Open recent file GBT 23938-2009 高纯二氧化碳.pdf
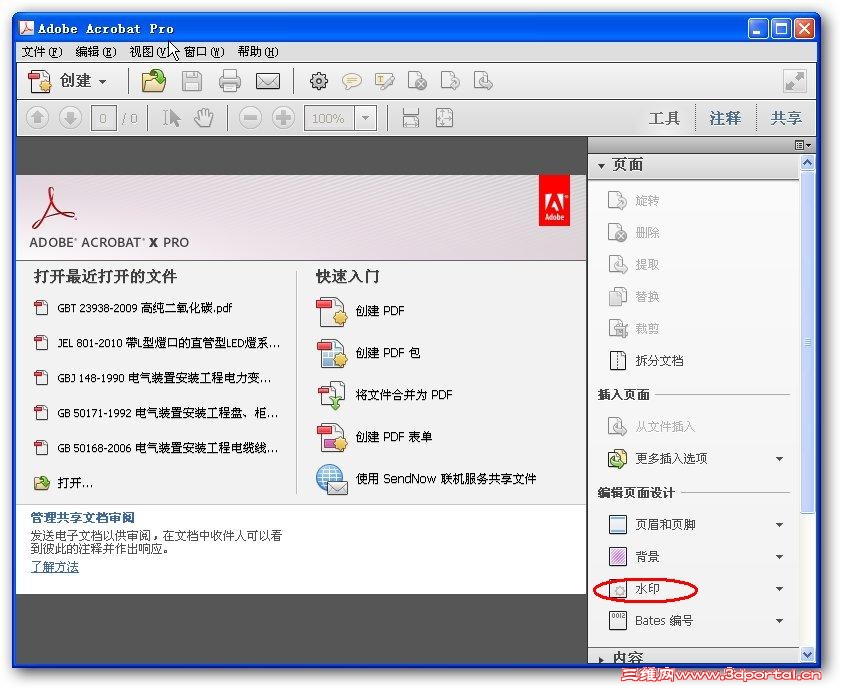 point(133,308)
